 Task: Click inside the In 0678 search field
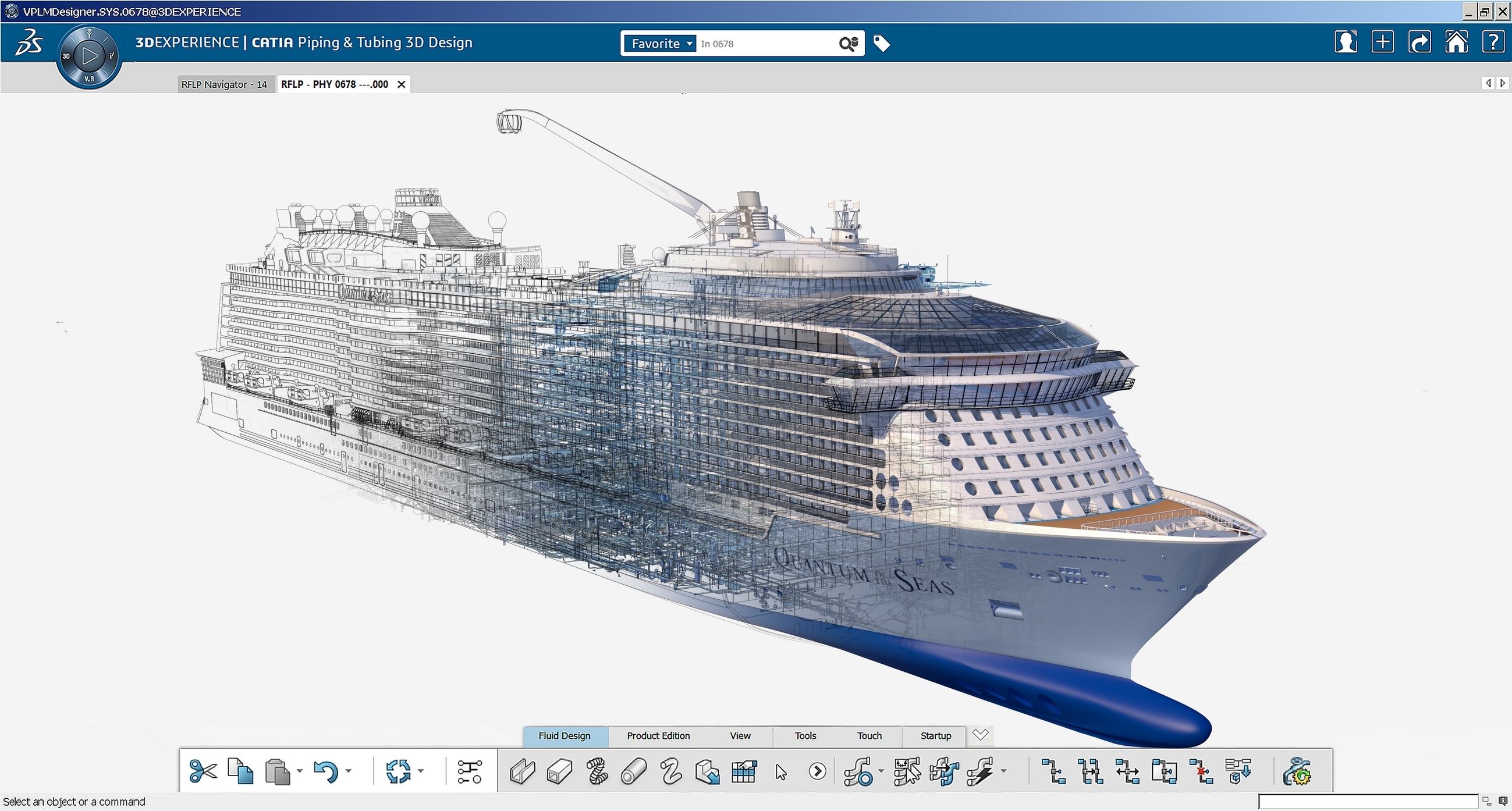pos(763,44)
